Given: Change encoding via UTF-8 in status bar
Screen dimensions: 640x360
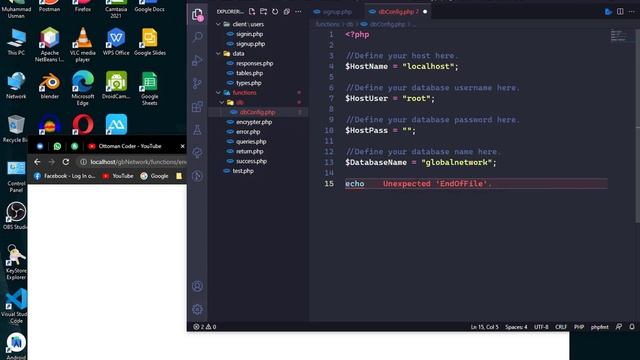Looking at the screenshot, I should click(541, 327).
